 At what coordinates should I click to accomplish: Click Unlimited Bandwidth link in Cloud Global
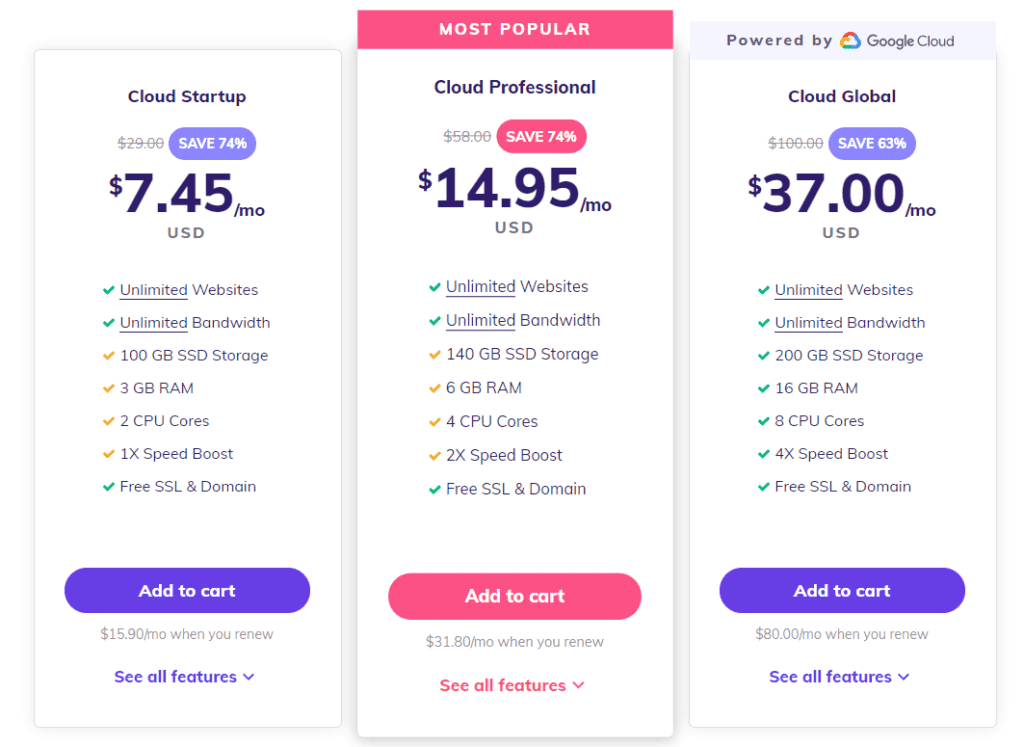[x=808, y=323]
